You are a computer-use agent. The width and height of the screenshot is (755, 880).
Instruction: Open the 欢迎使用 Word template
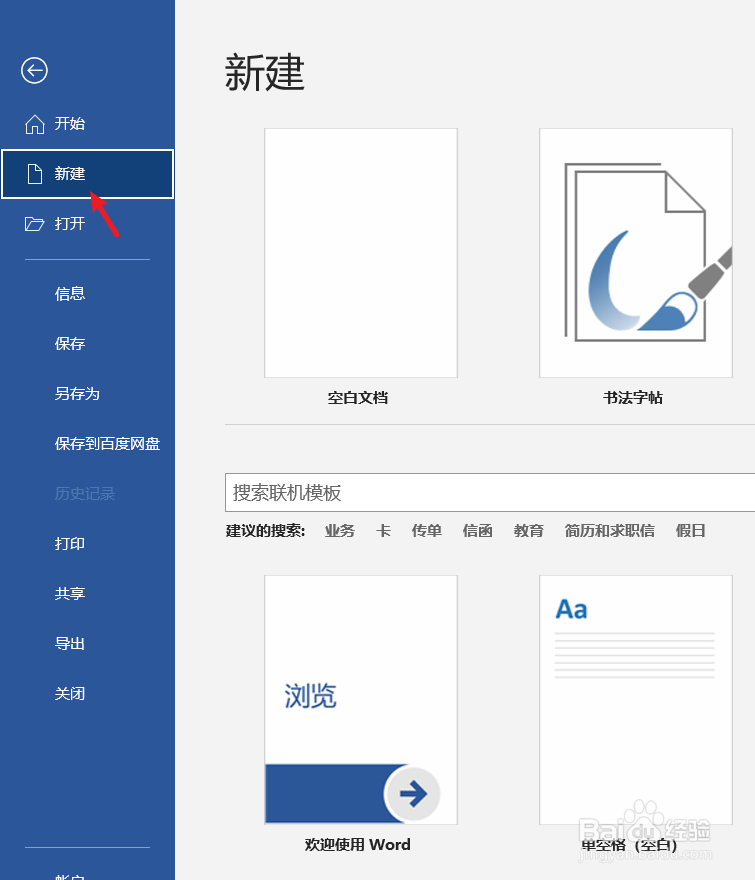[x=361, y=700]
